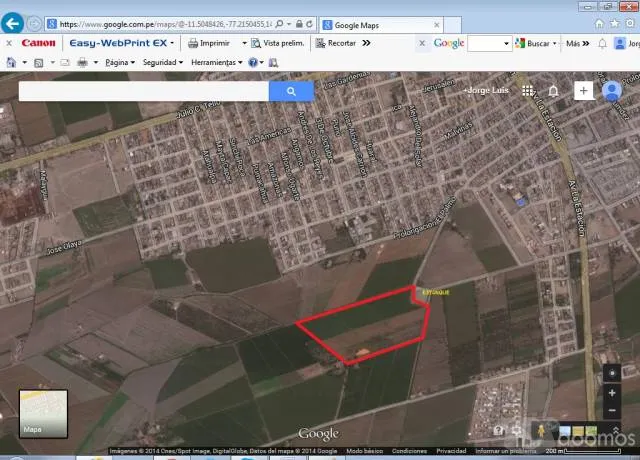The height and width of the screenshot is (460, 640).
Task: Go back with the browser back arrow
Action: pyautogui.click(x=12, y=24)
